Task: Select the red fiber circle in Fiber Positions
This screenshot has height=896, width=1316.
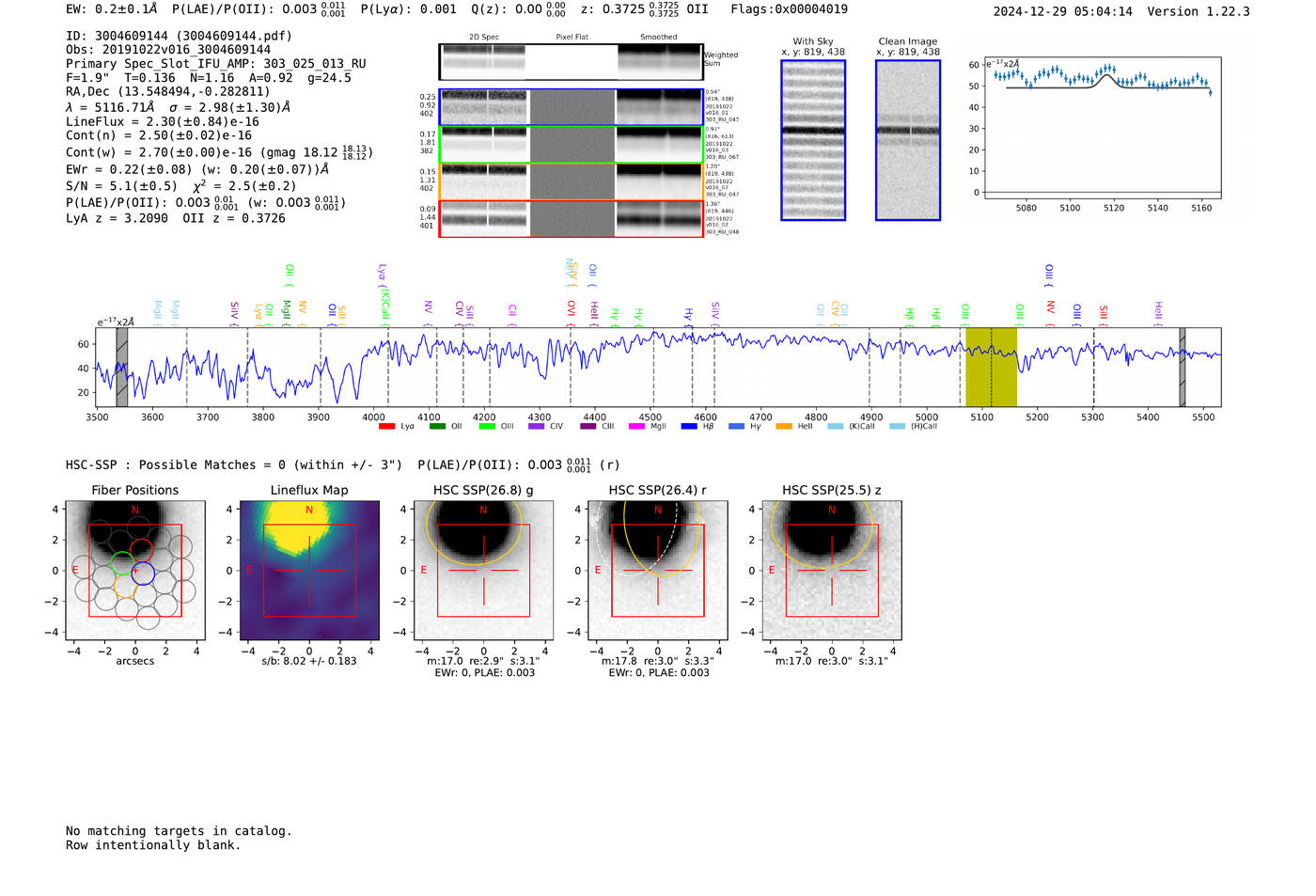Action: (142, 550)
